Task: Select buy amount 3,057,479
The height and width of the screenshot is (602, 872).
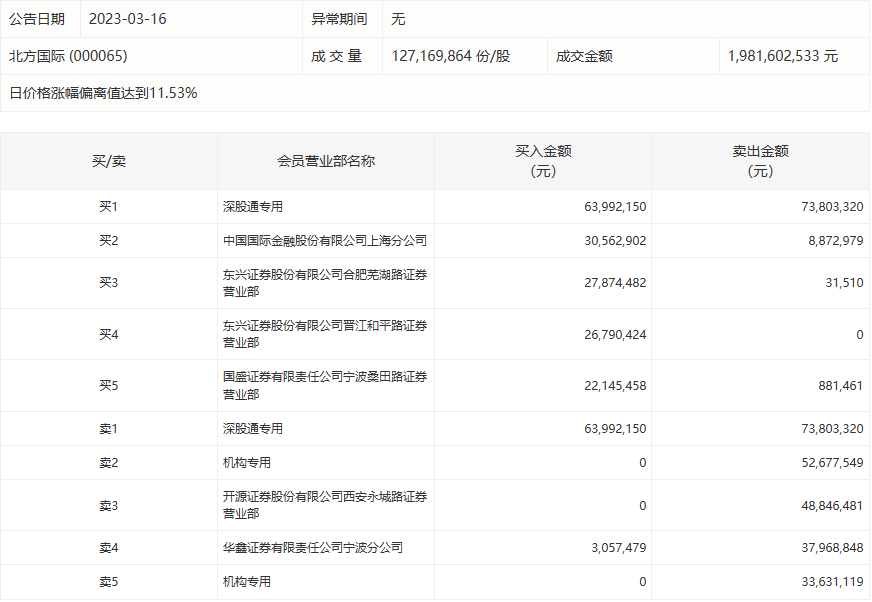Action: coord(618,548)
